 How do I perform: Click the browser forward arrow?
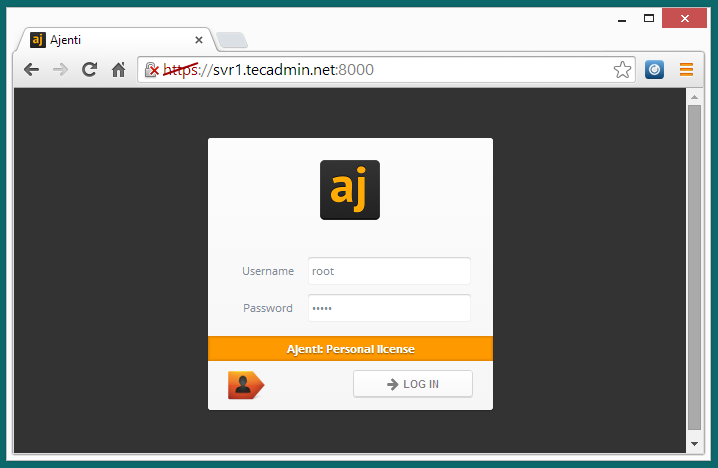[x=60, y=70]
